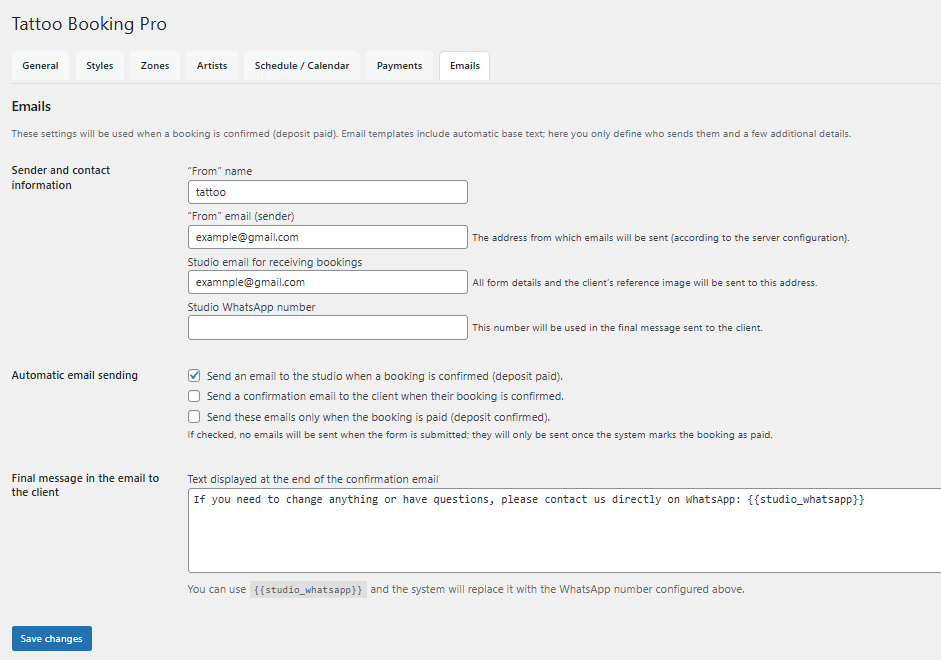Open the General tab
Screen dimensions: 941x660
(x=40, y=66)
